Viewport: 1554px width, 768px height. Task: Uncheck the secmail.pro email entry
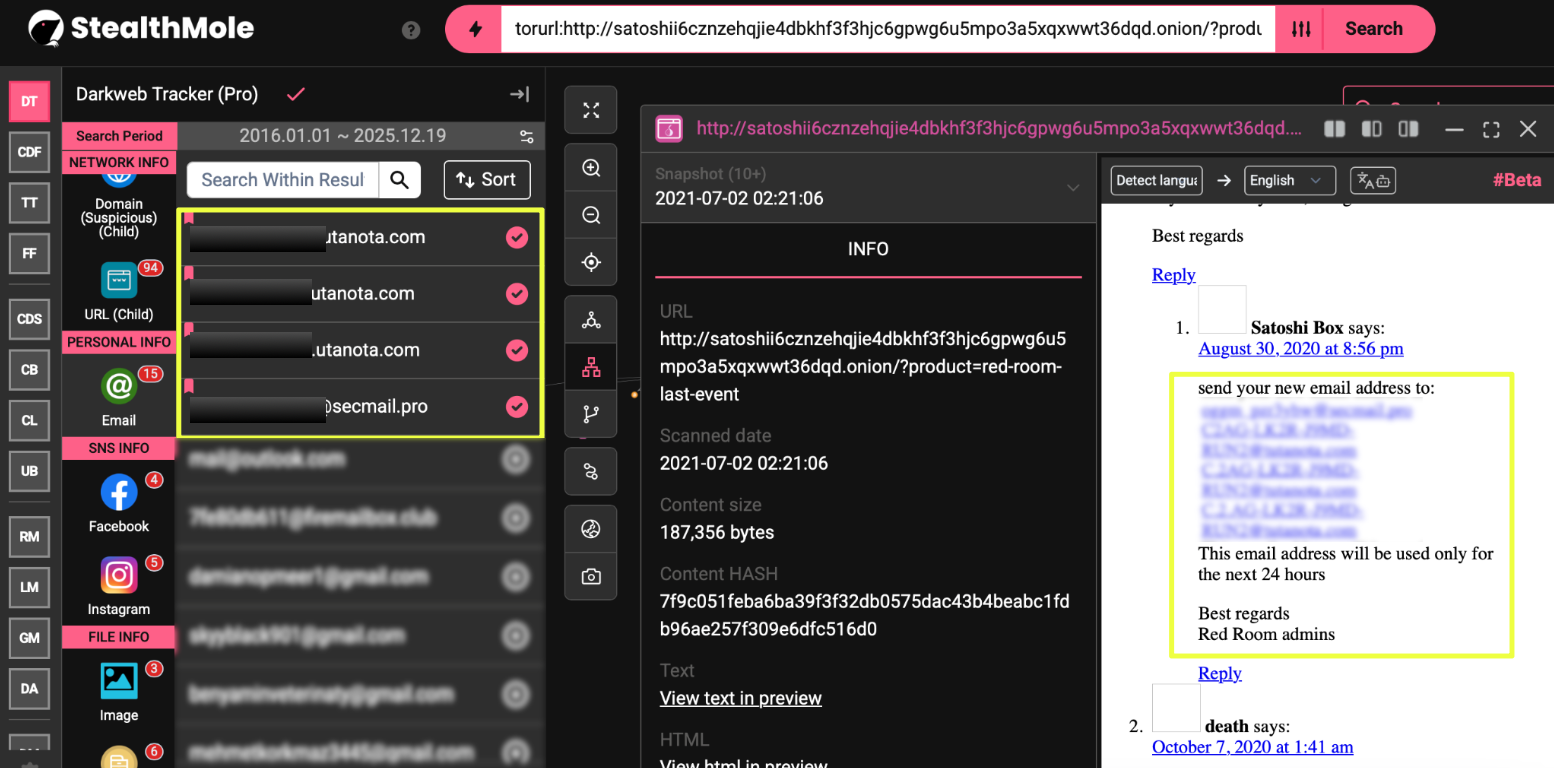(516, 407)
